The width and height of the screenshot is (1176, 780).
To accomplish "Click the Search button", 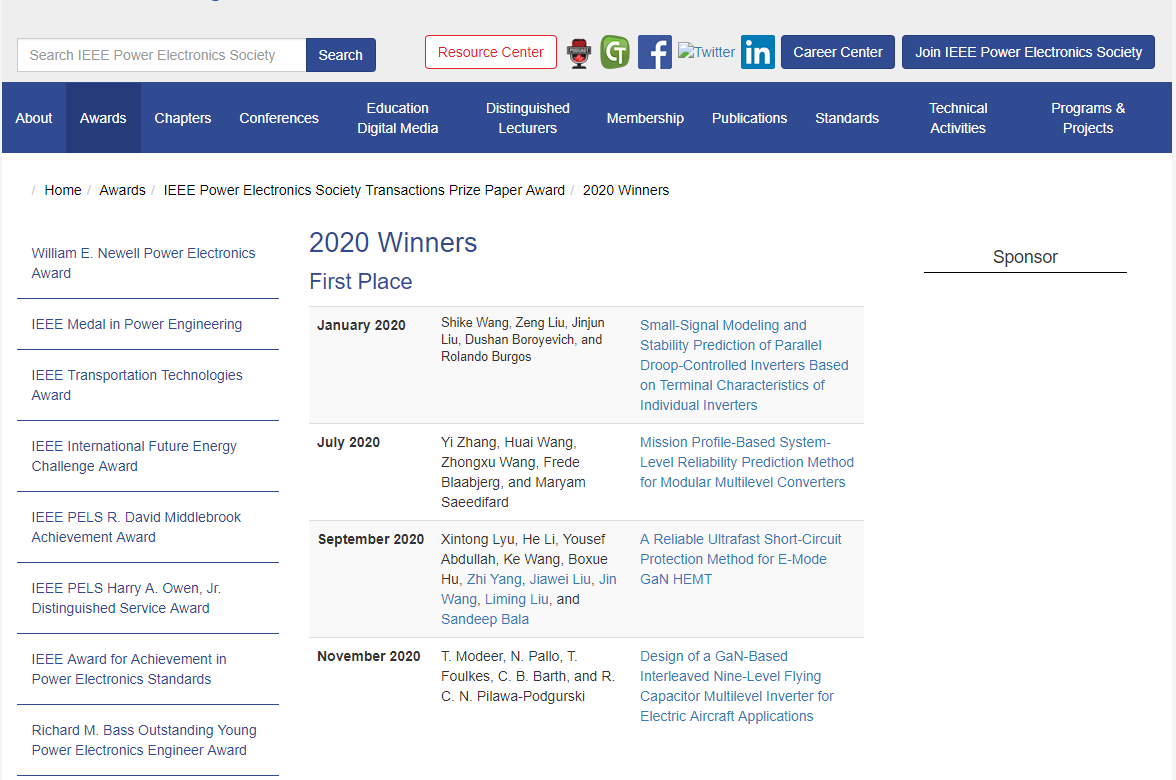I will (x=340, y=55).
